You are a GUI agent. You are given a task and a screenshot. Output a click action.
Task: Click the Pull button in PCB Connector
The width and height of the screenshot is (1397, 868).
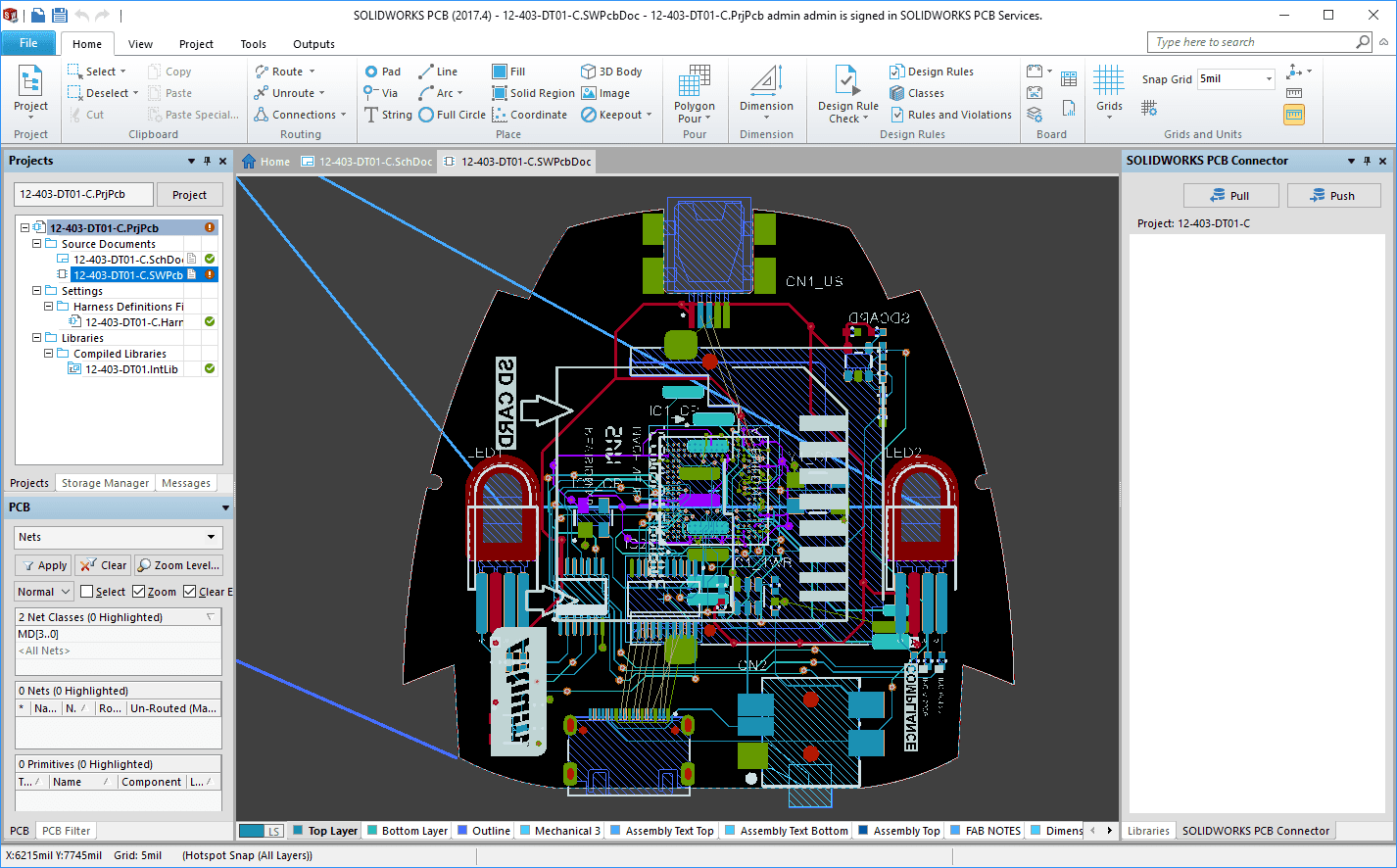pos(1230,196)
